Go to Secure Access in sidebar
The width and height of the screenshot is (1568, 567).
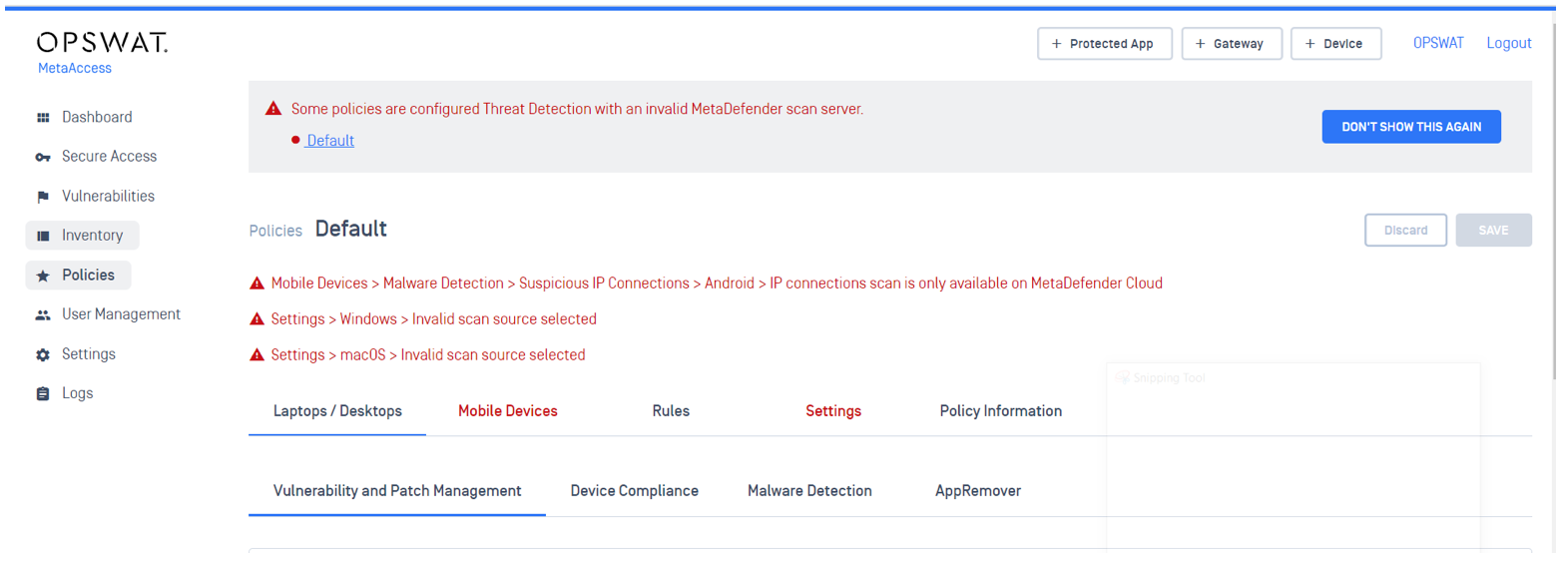tap(109, 156)
